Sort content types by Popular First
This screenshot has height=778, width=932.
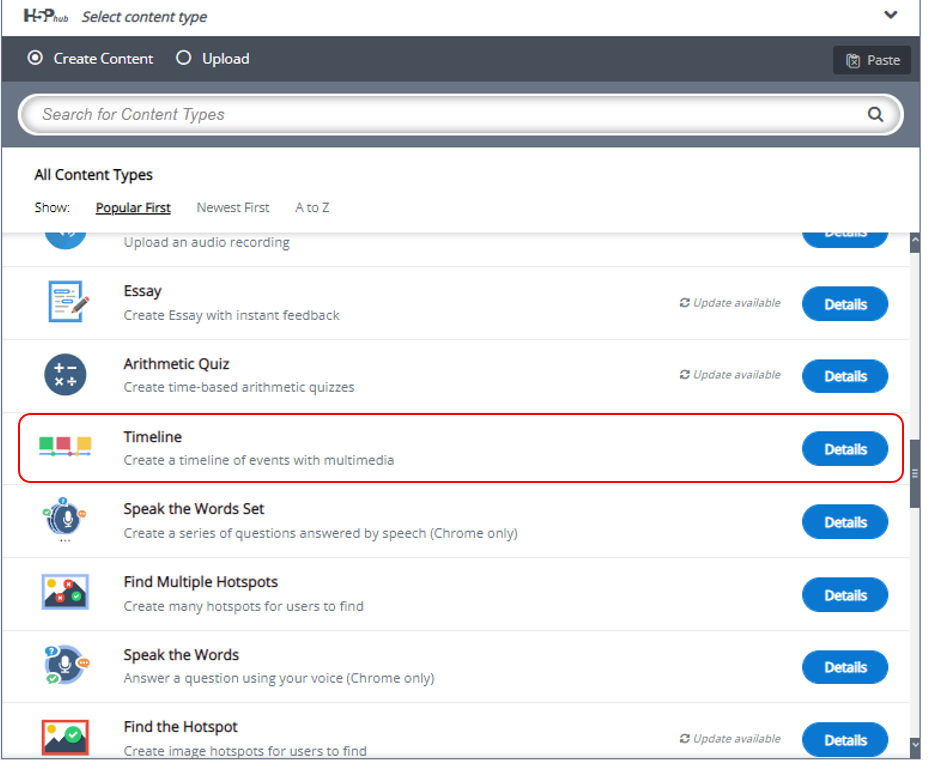click(133, 208)
